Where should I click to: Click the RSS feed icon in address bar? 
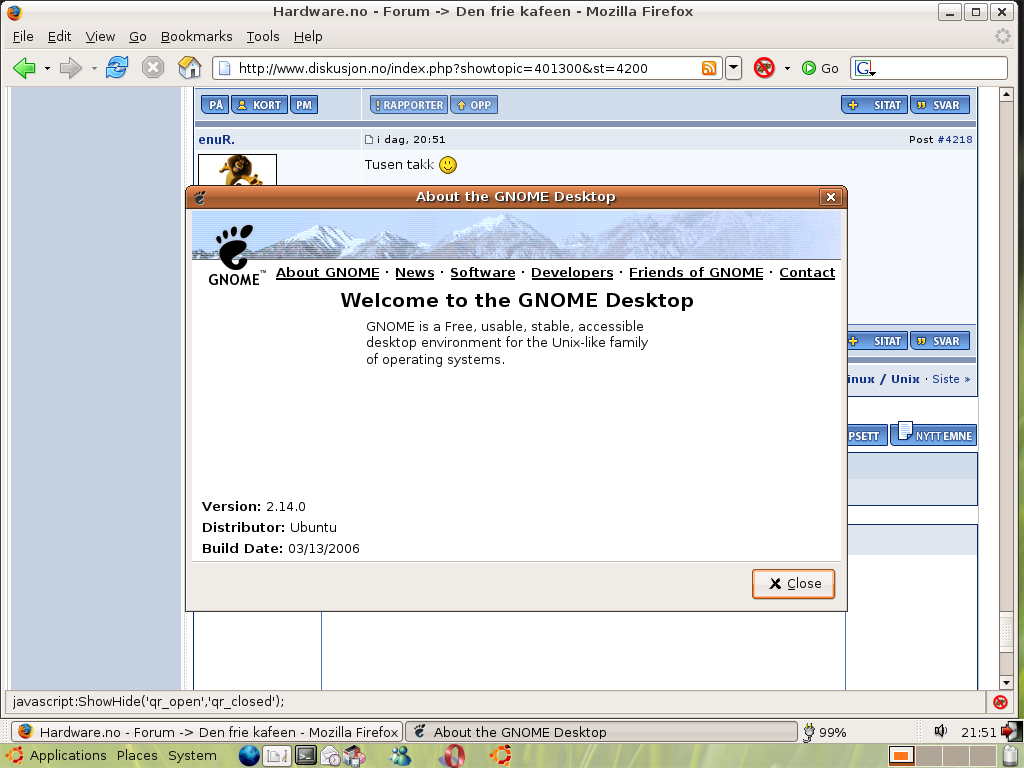[709, 68]
